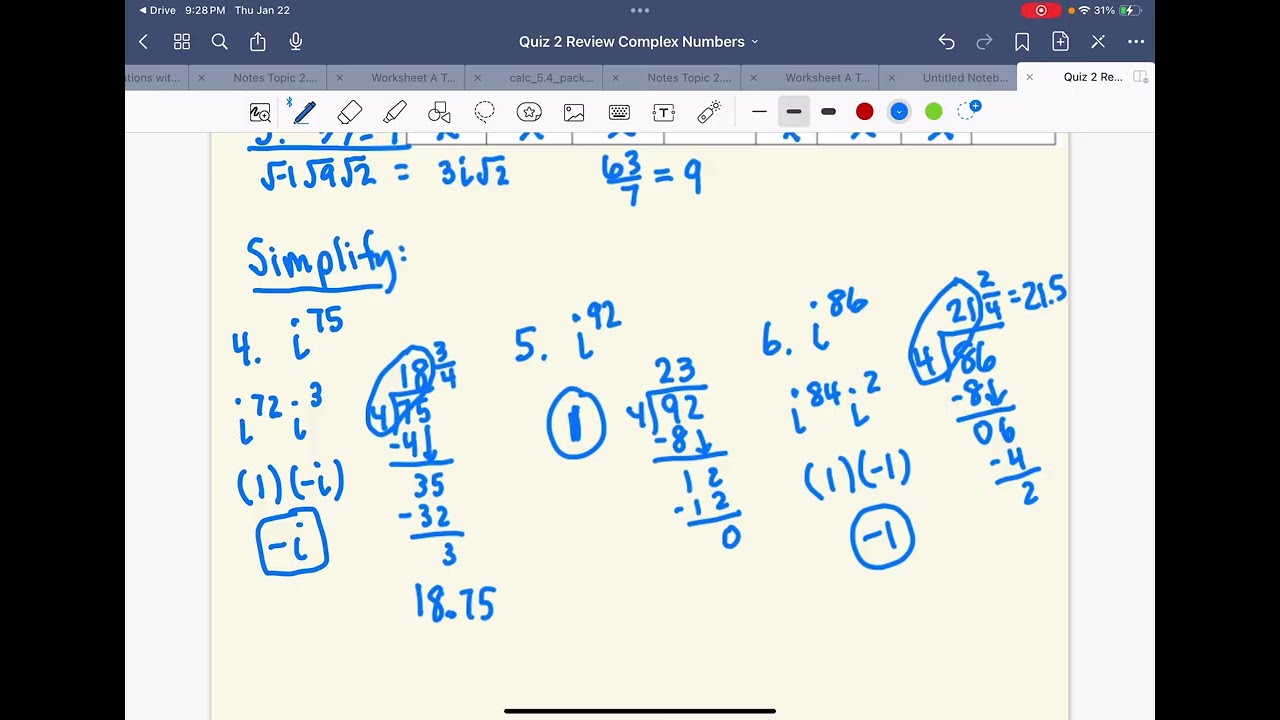Choose the medium stroke width
This screenshot has width=1280, height=720.
(794, 112)
